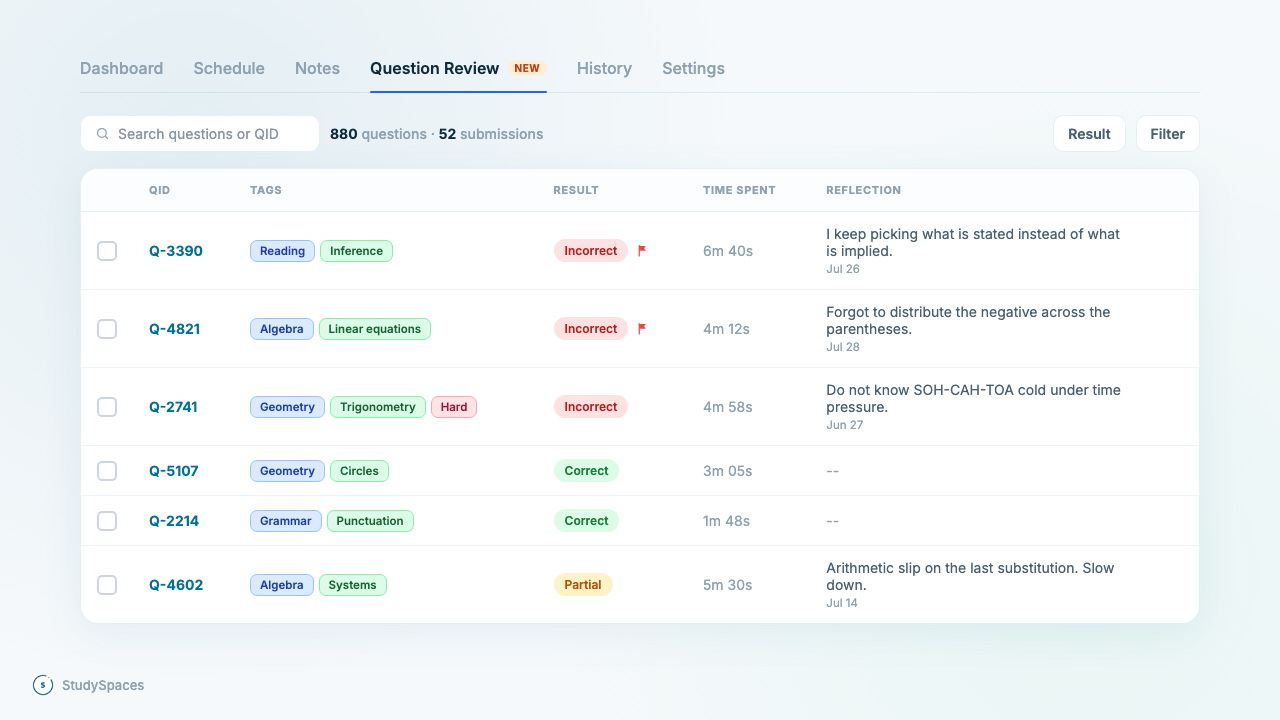Open question link Q-2214
This screenshot has width=1280, height=720.
[174, 521]
